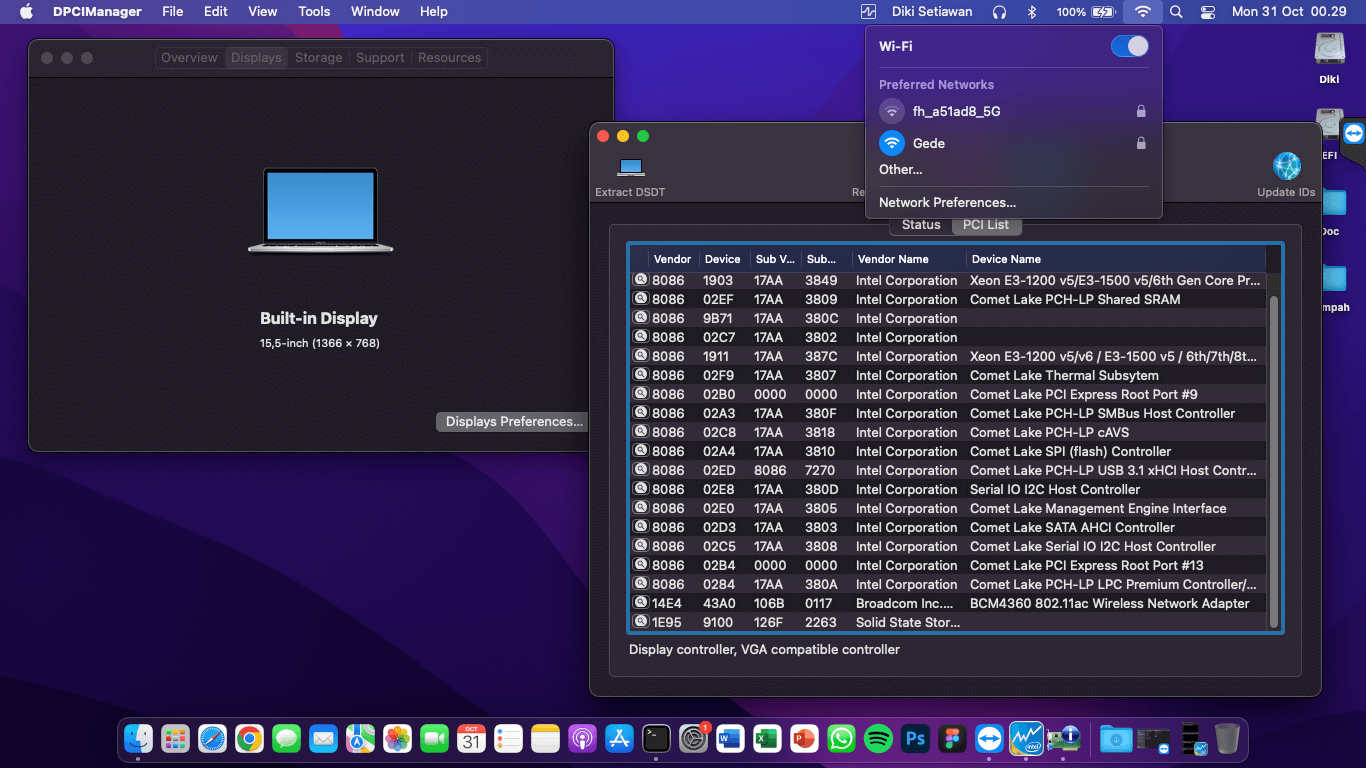Image resolution: width=1366 pixels, height=768 pixels.
Task: Click the Extract DSDT toolbar icon
Action: [x=630, y=168]
